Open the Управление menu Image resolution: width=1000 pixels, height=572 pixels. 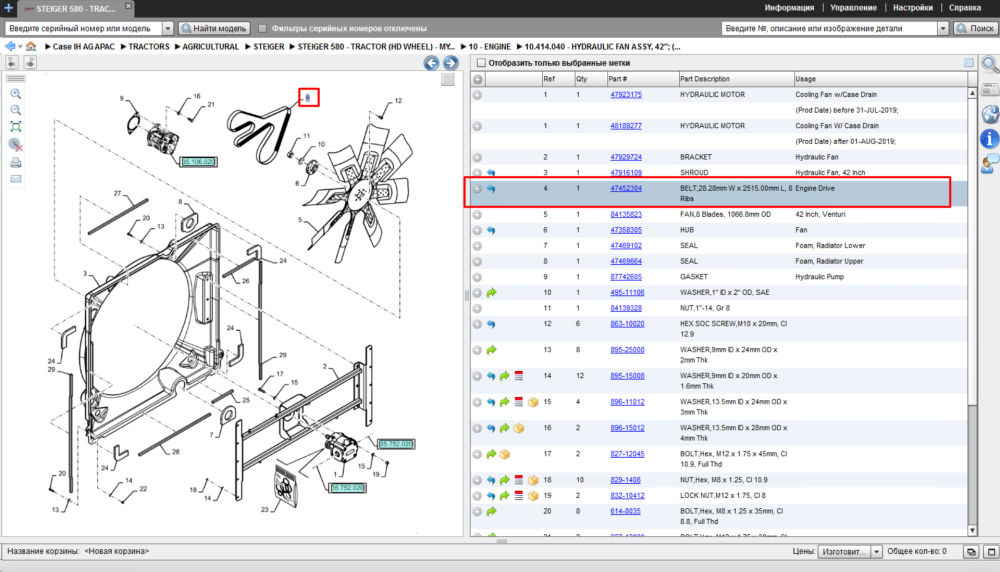[853, 8]
